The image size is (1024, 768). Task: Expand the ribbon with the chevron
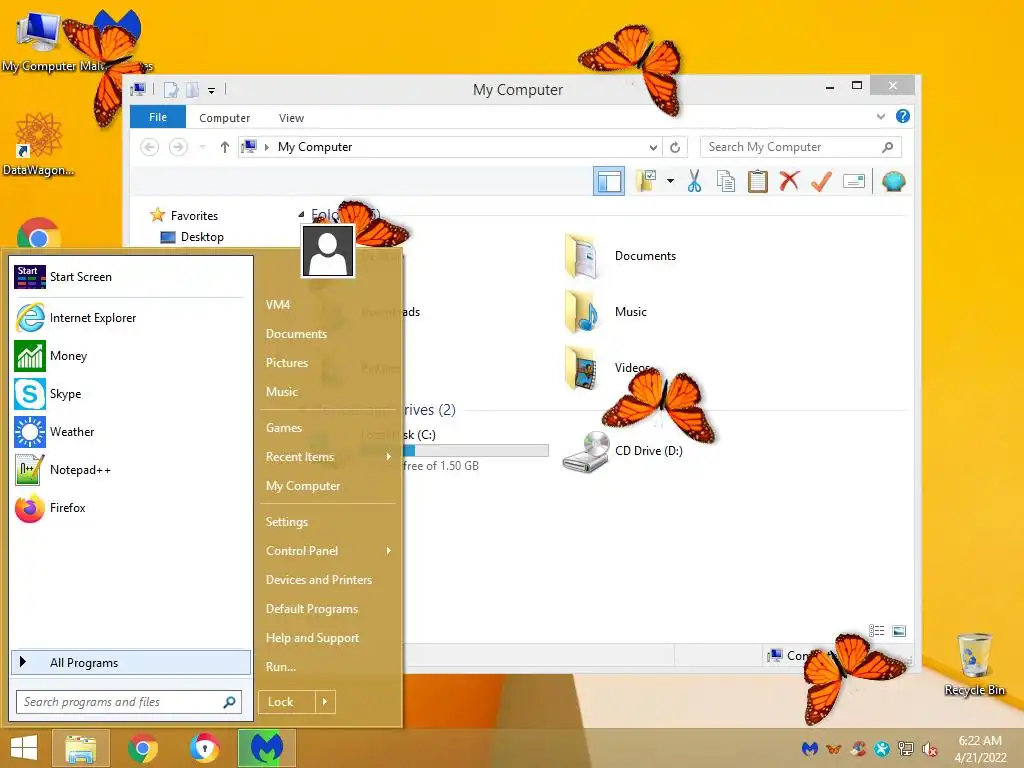[880, 116]
